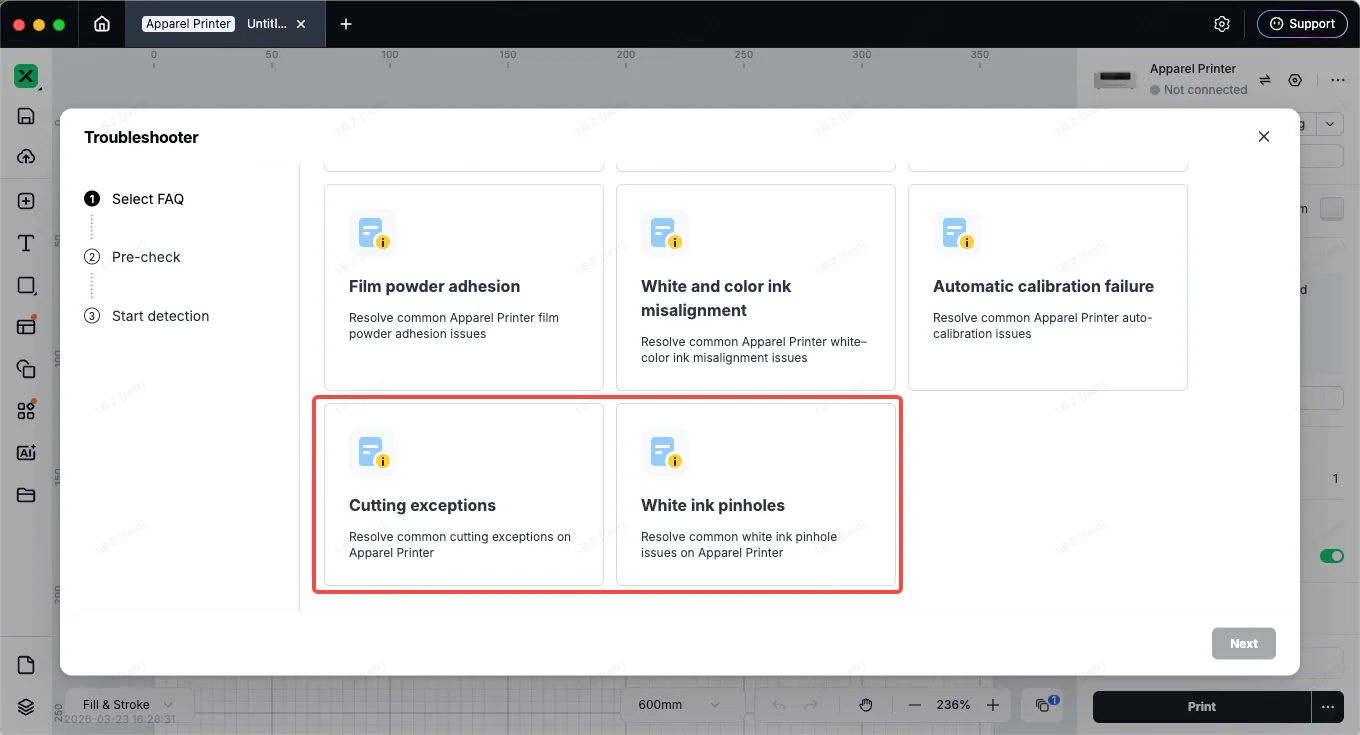
Task: Click the xTool logo icon
Action: pyautogui.click(x=26, y=76)
